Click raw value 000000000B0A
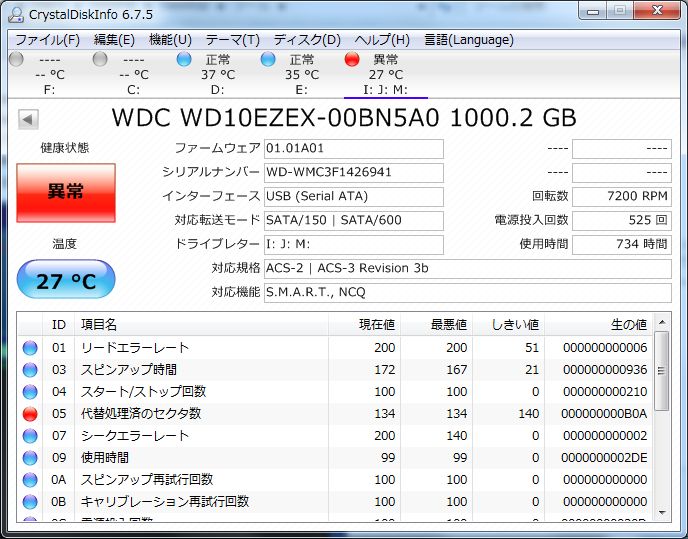The height and width of the screenshot is (539, 688). (x=604, y=414)
